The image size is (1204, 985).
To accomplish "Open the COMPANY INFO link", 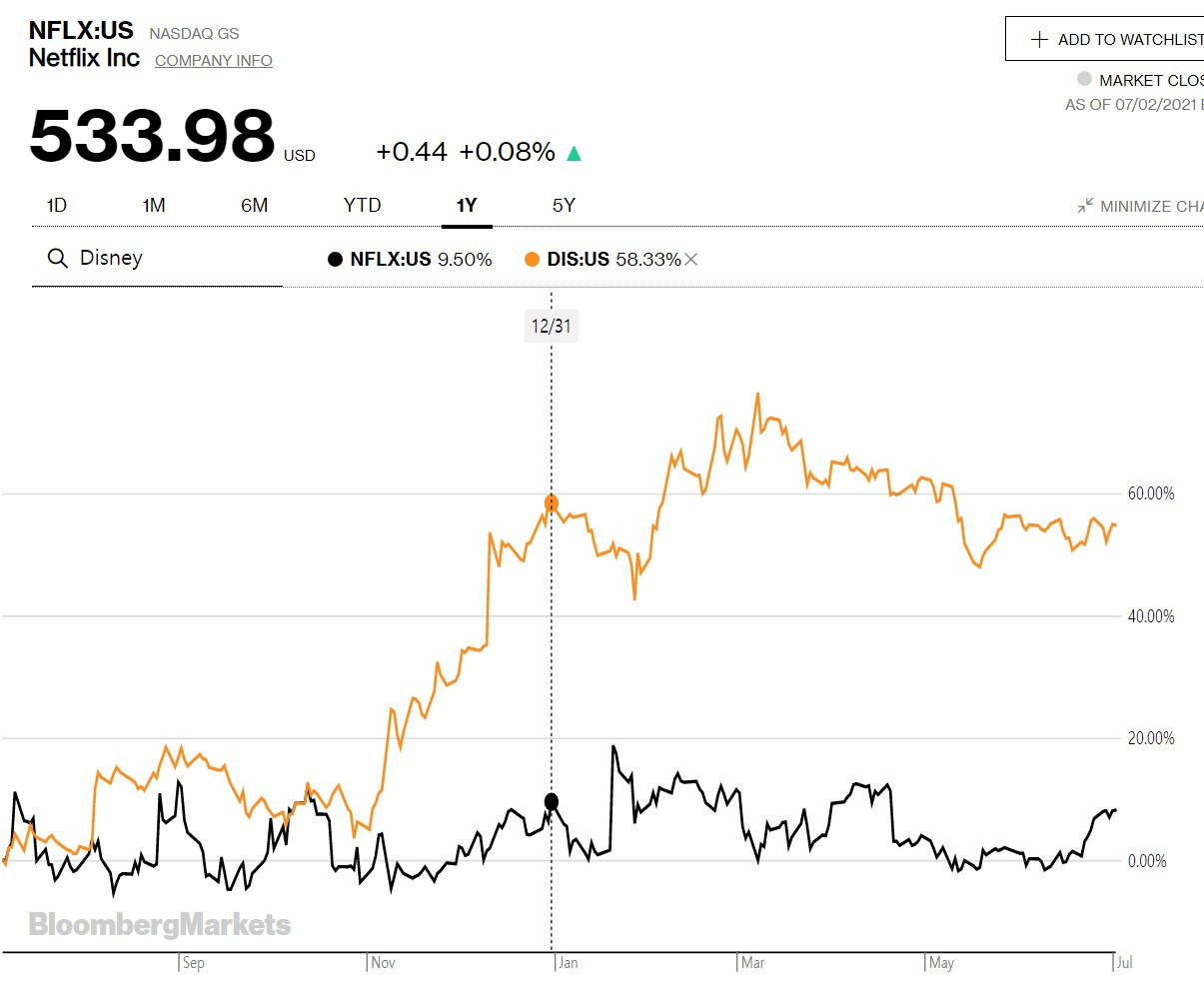I will [x=214, y=61].
